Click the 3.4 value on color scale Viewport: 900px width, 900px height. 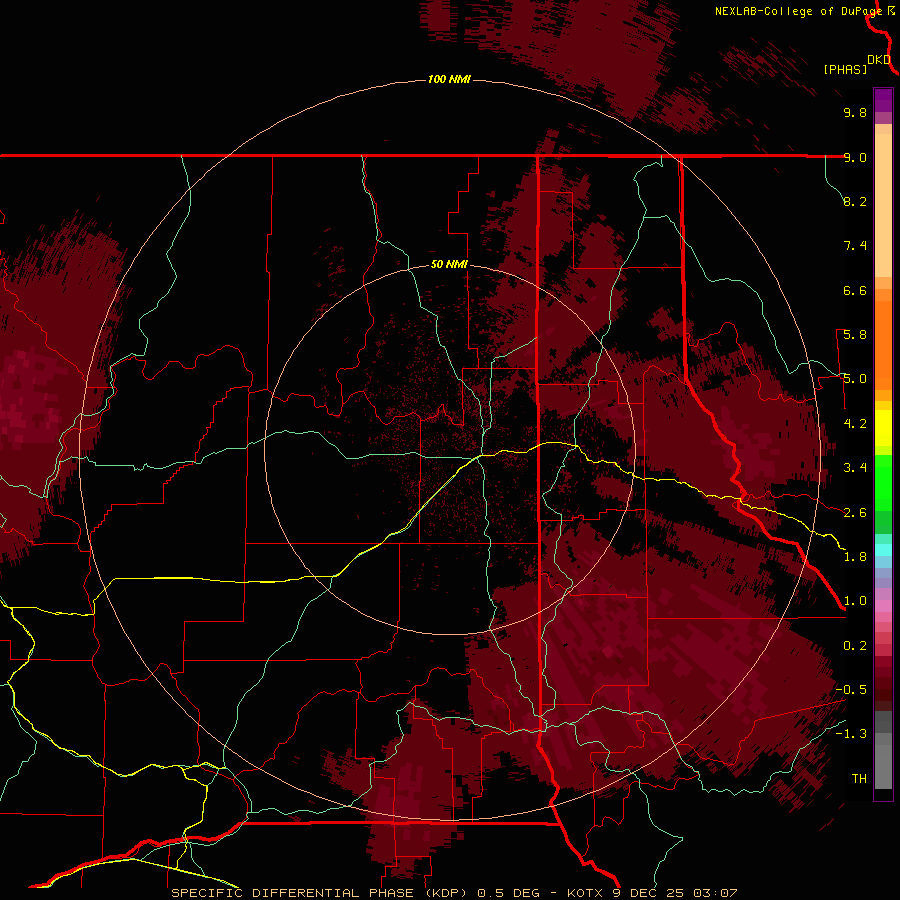tap(855, 468)
